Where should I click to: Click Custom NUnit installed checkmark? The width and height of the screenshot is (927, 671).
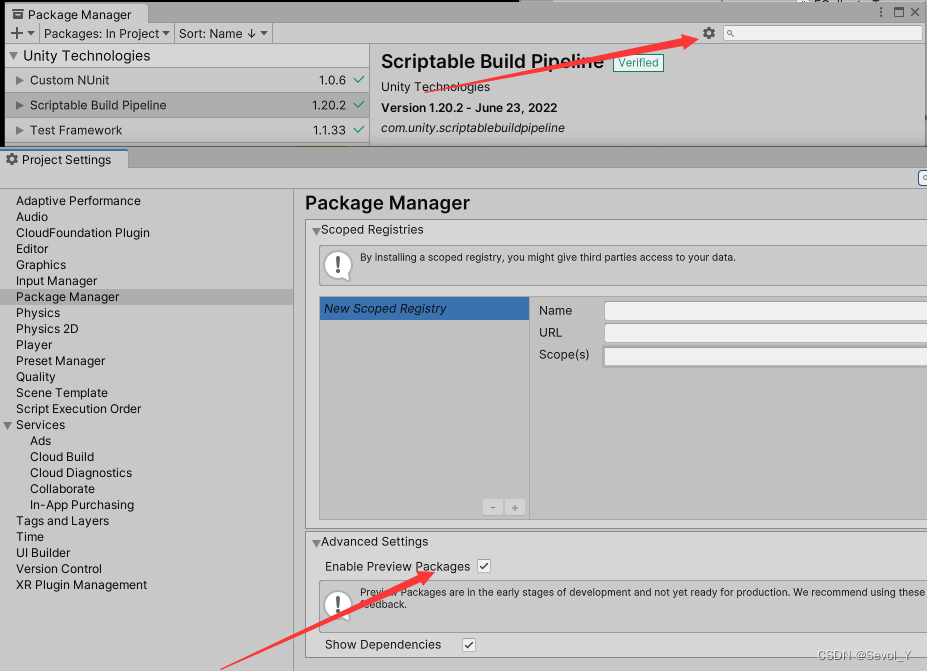(x=358, y=79)
